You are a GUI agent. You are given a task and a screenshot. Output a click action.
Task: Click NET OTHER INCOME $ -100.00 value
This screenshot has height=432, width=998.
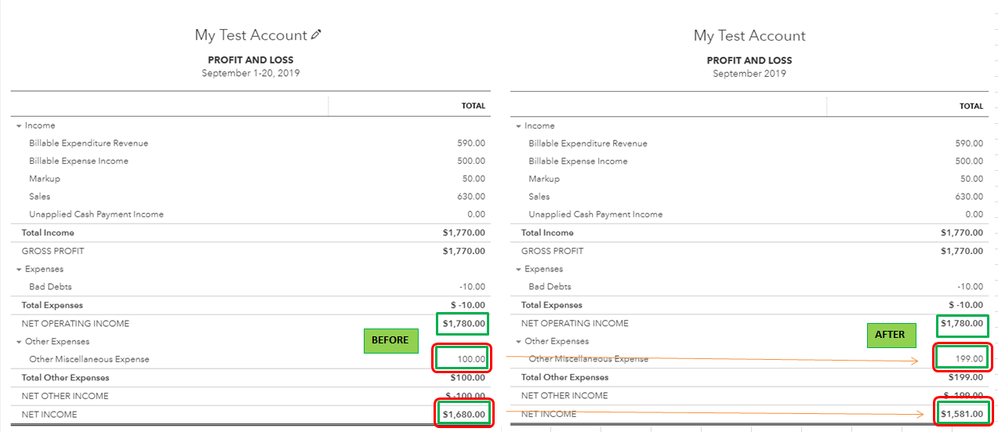pyautogui.click(x=465, y=396)
